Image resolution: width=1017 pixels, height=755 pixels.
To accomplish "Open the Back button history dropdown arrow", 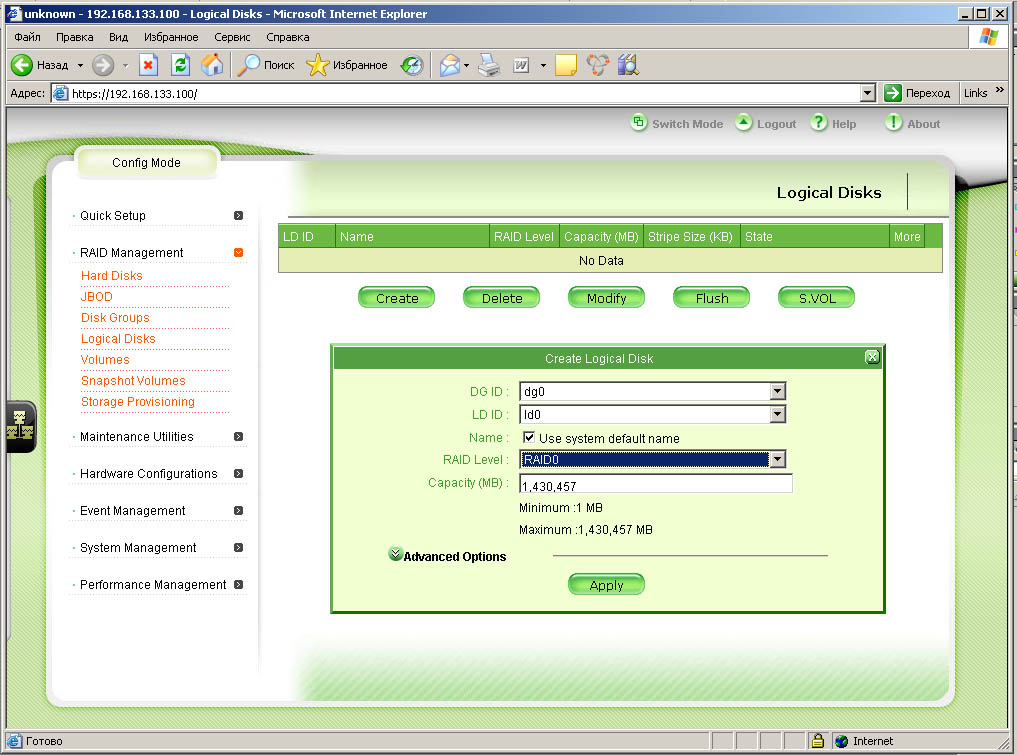I will point(80,66).
